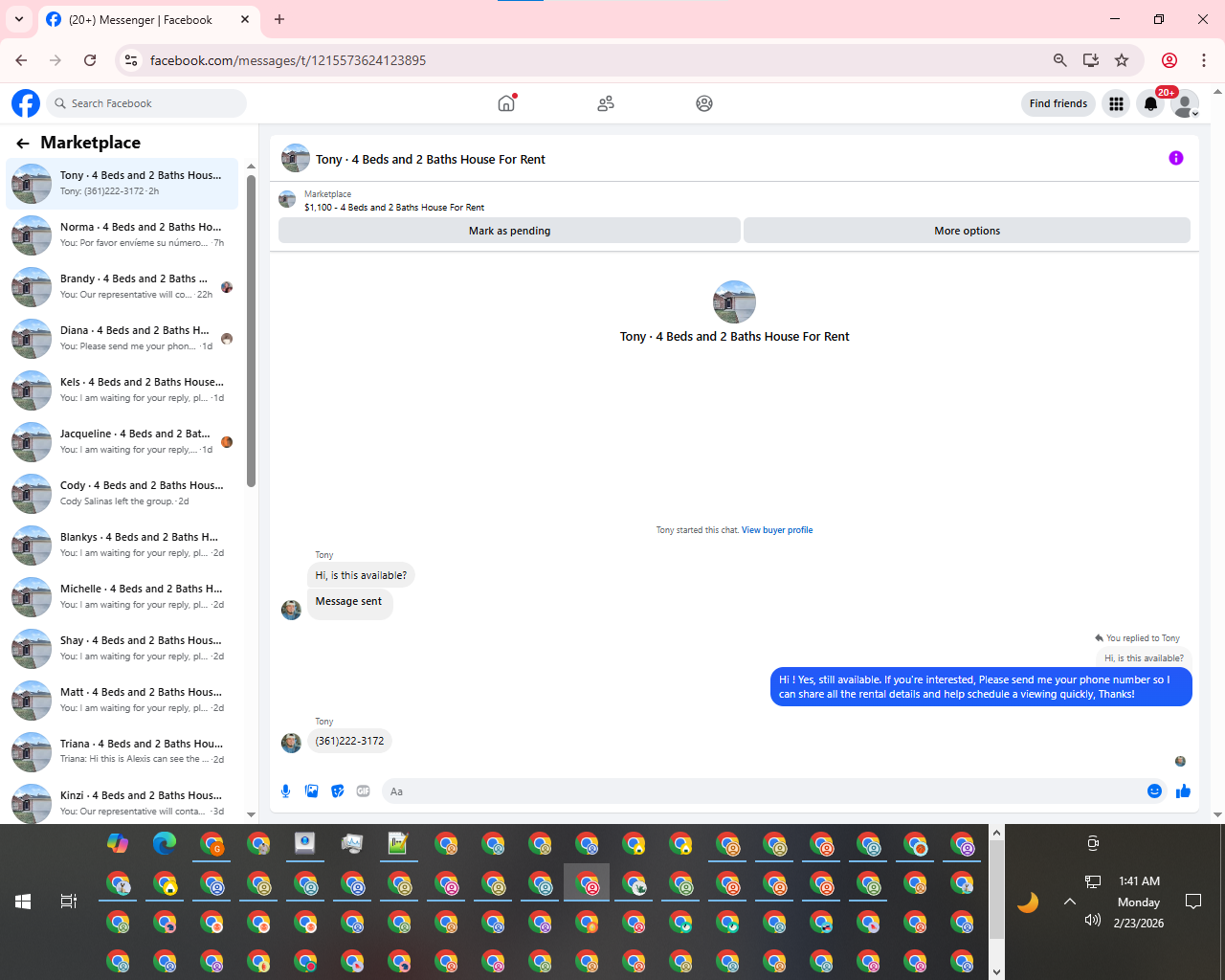Open the Windows Start menu

(23, 902)
